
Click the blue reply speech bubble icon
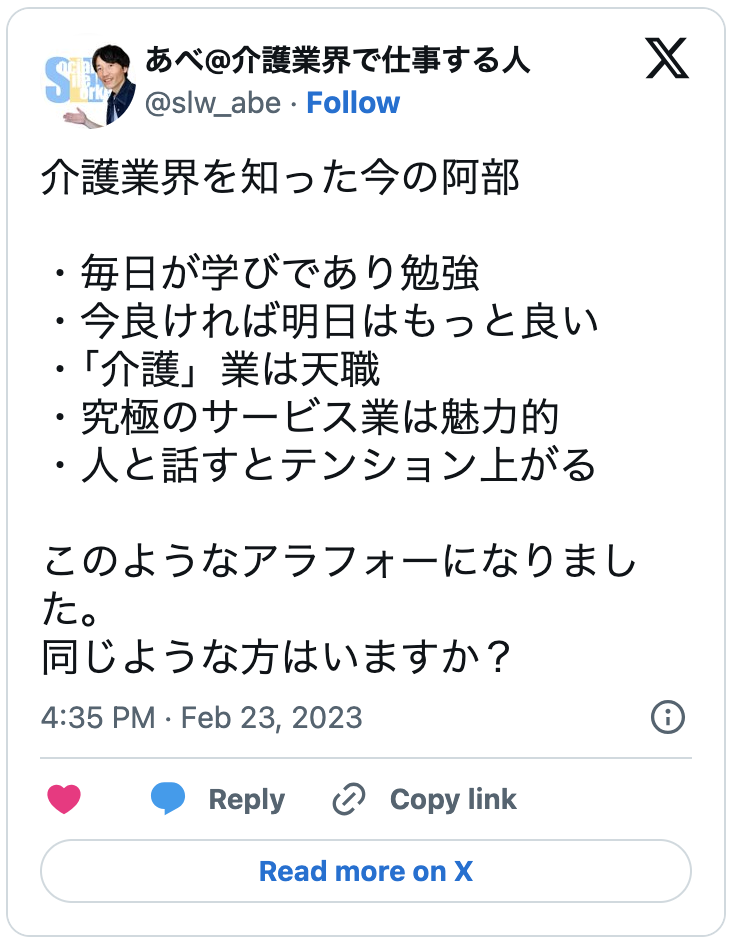click(x=168, y=799)
